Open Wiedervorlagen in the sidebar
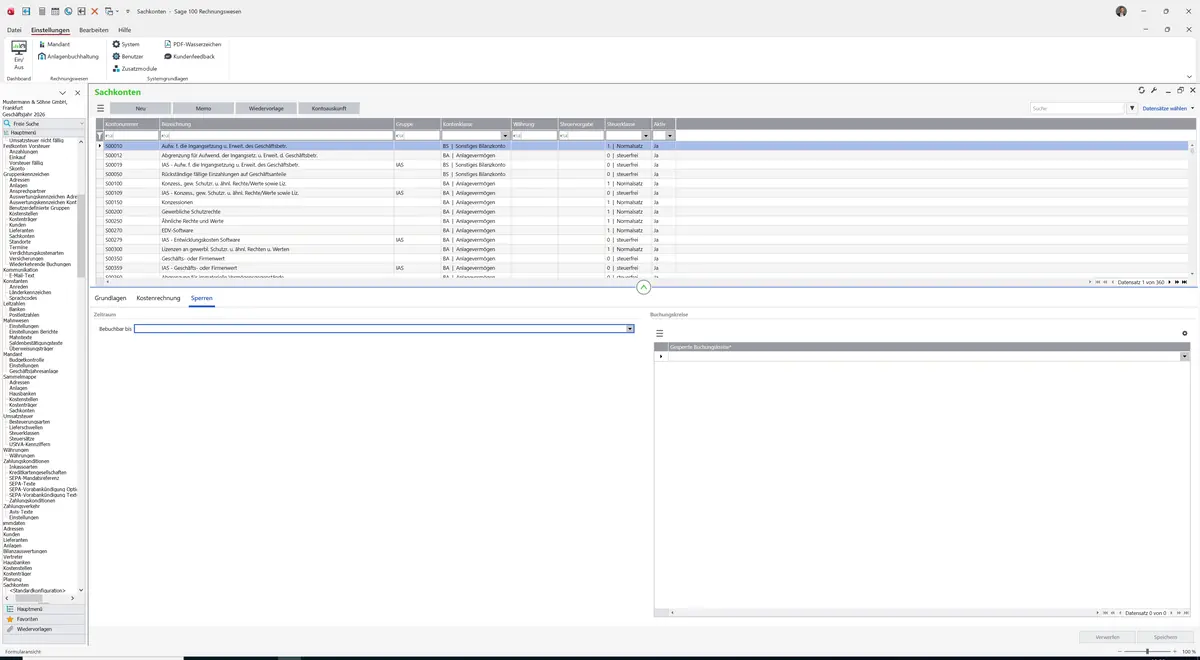Image resolution: width=1200 pixels, height=660 pixels. (x=43, y=629)
